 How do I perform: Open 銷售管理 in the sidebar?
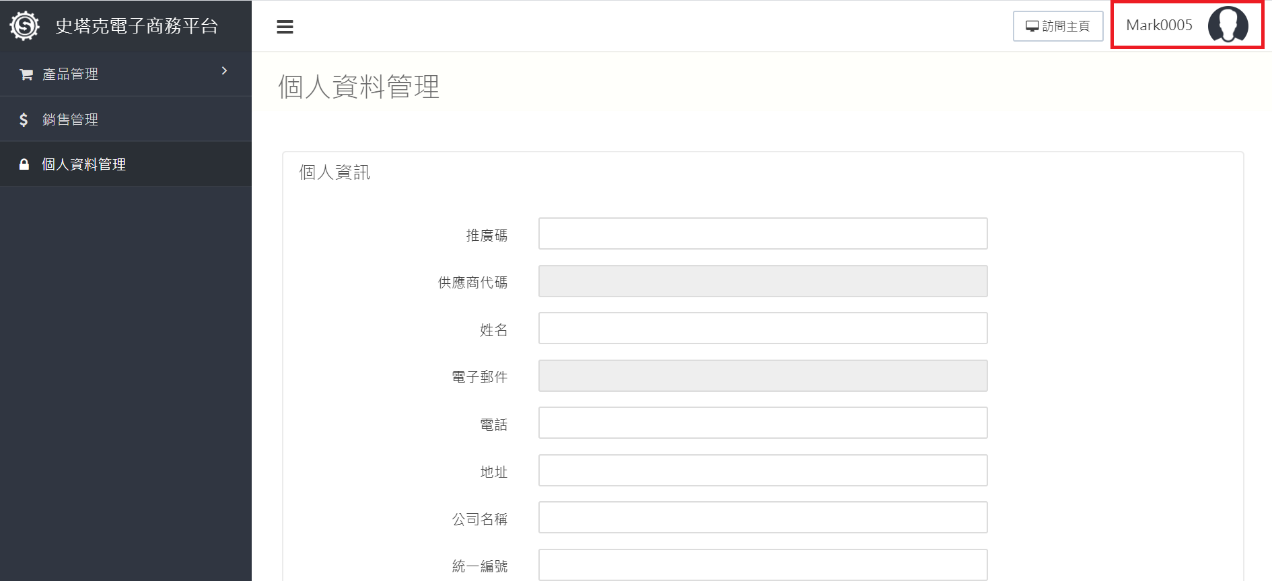click(70, 120)
